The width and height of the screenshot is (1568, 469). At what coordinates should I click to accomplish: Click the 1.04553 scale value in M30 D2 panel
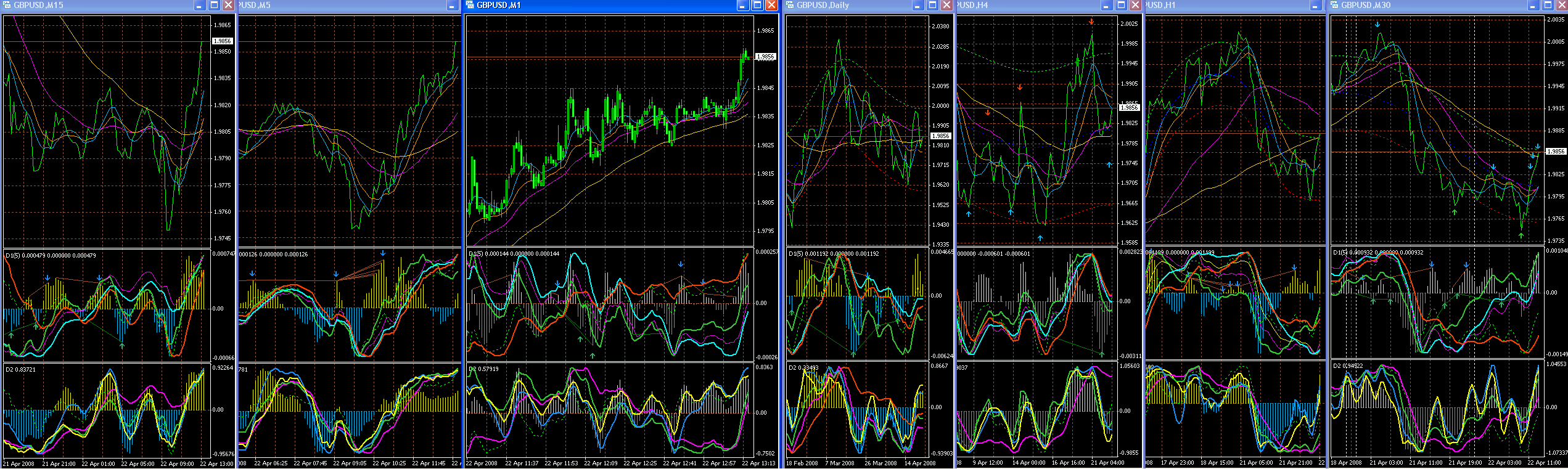click(1556, 364)
